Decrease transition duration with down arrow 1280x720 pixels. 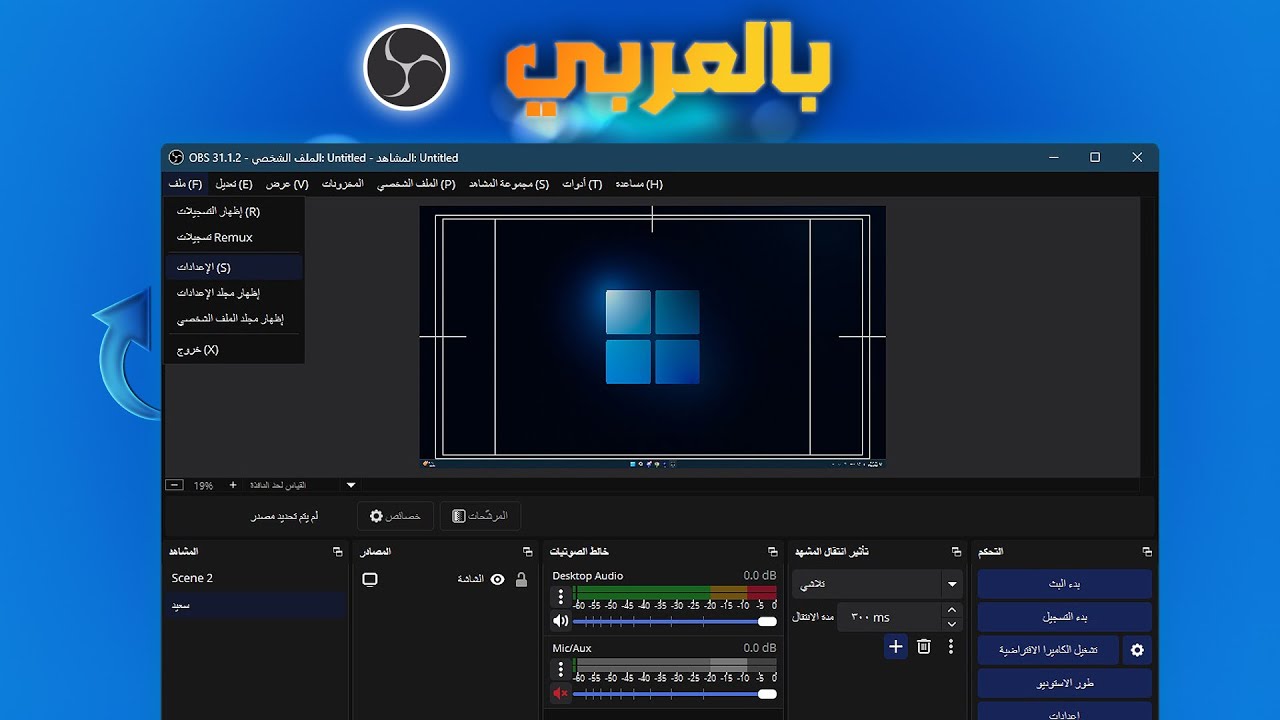point(952,624)
